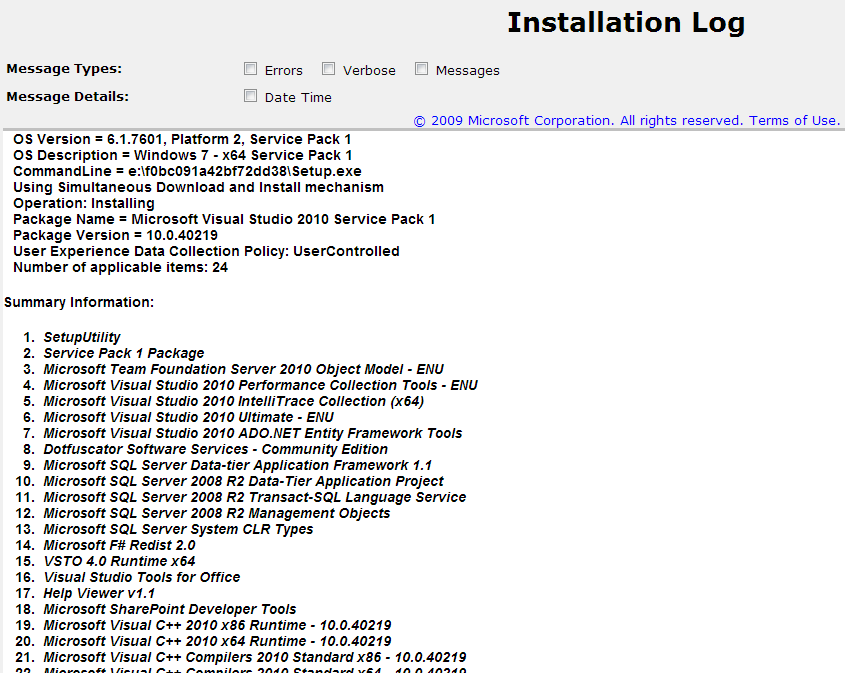
Task: Open Microsoft SharePoint Developer Tools entry
Action: click(x=170, y=609)
